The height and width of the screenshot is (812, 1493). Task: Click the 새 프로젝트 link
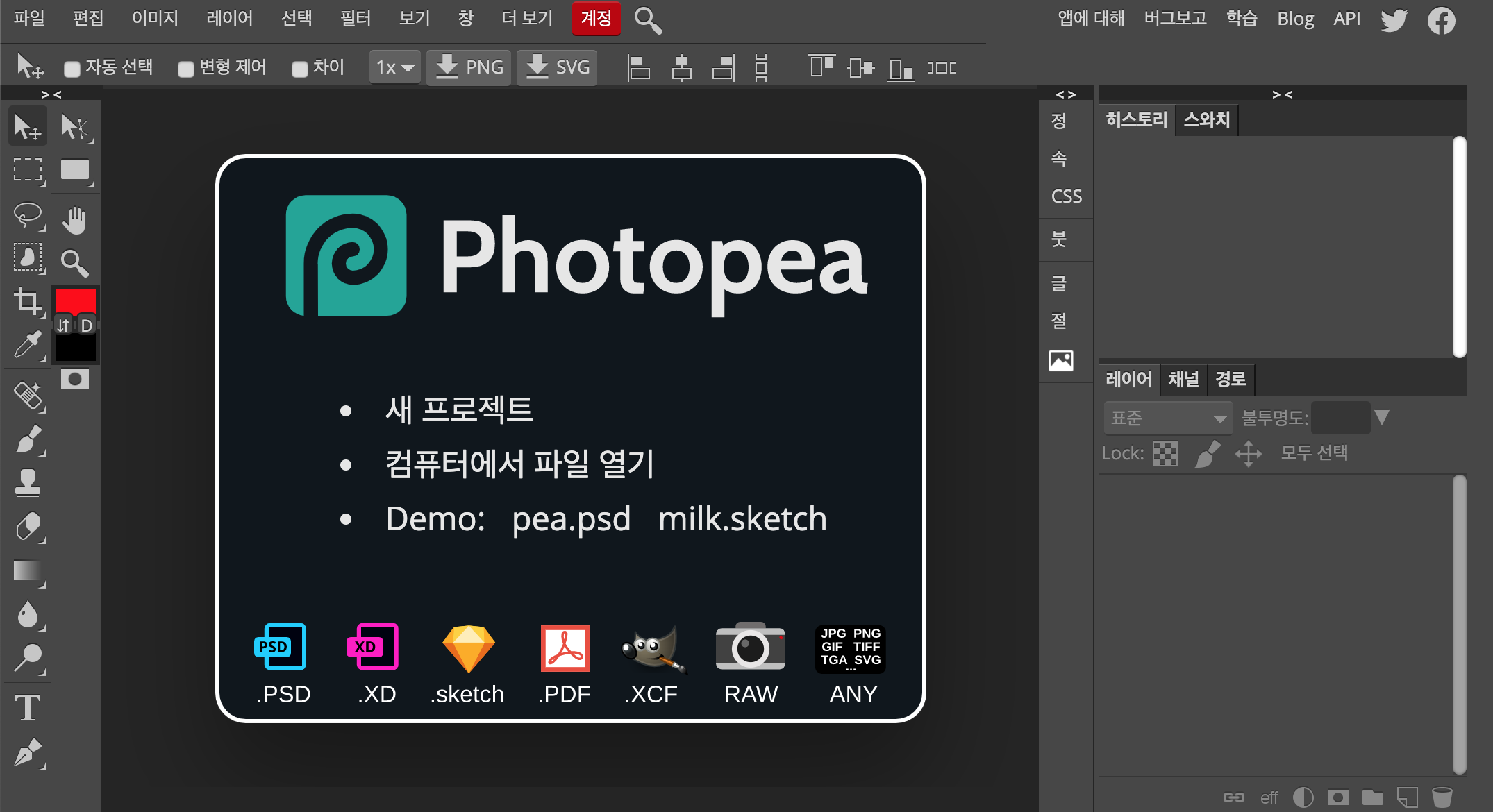pyautogui.click(x=459, y=409)
